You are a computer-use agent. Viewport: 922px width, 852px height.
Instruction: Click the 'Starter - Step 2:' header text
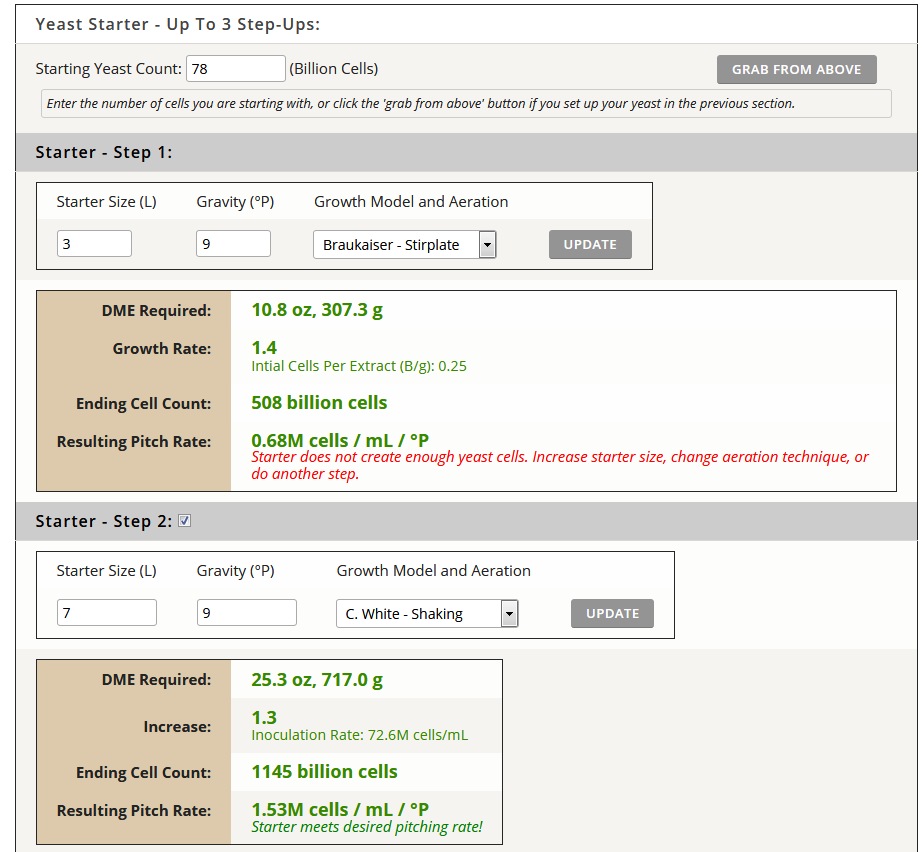104,522
